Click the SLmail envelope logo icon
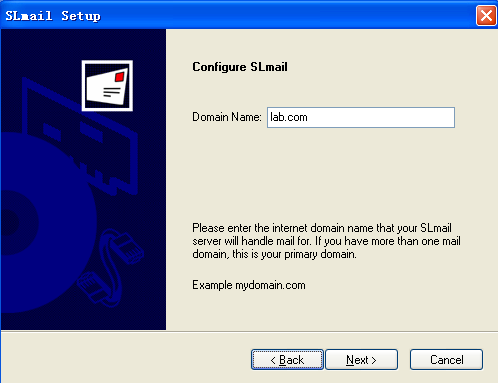The height and width of the screenshot is (383, 498). [x=107, y=86]
